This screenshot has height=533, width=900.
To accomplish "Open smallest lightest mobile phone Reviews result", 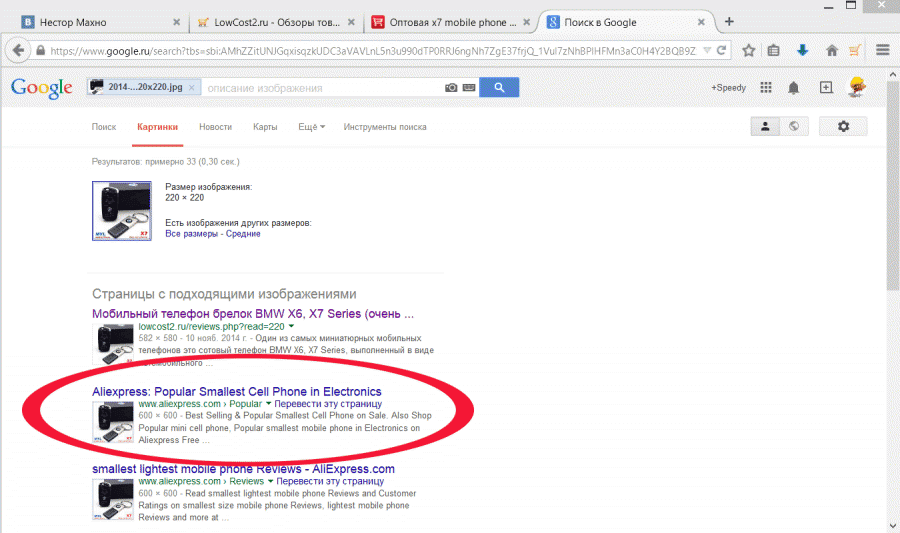I will click(243, 469).
